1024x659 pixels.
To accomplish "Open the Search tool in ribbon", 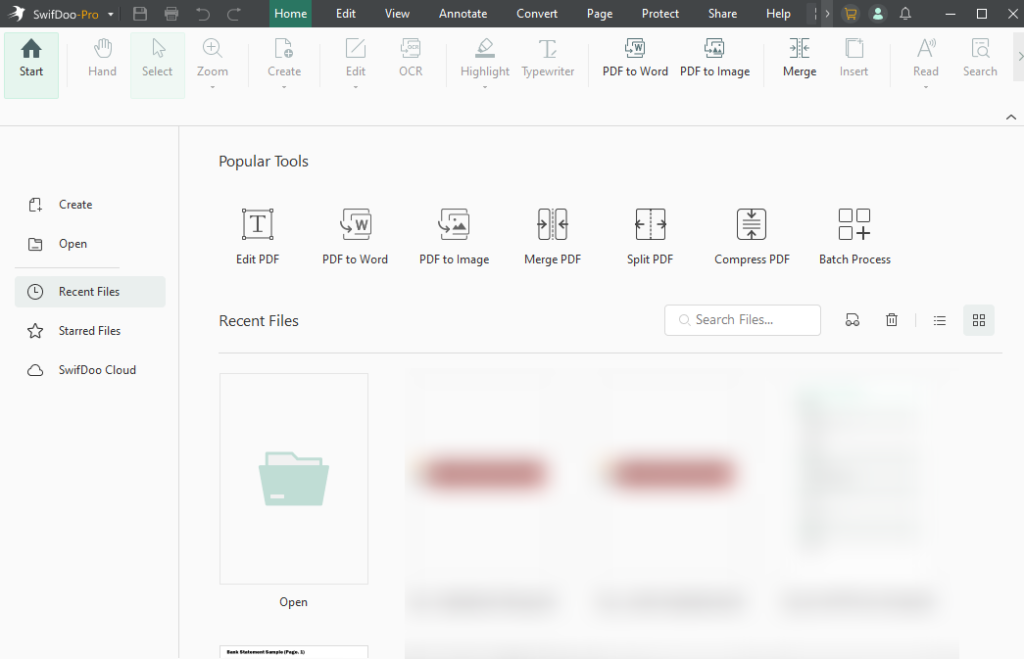I will (980, 59).
